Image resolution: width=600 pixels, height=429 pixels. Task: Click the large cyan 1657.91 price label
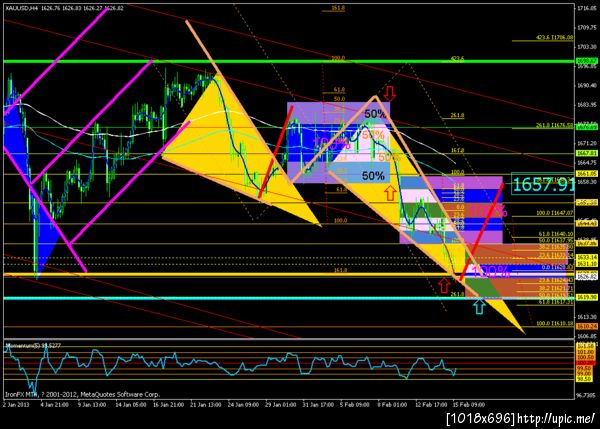(543, 184)
